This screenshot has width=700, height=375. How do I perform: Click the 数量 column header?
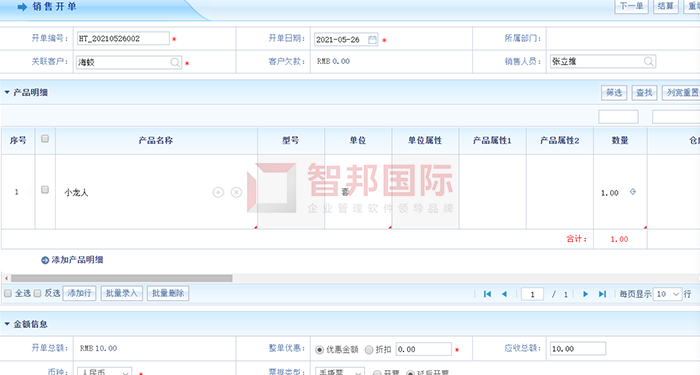point(620,141)
